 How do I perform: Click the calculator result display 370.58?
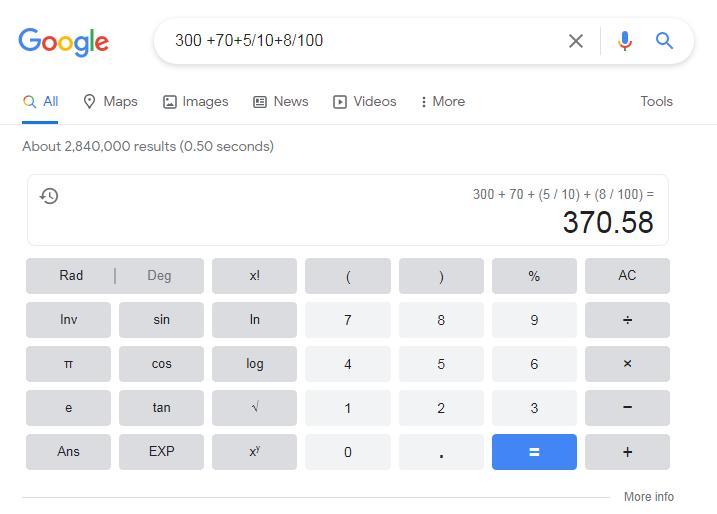pyautogui.click(x=607, y=222)
